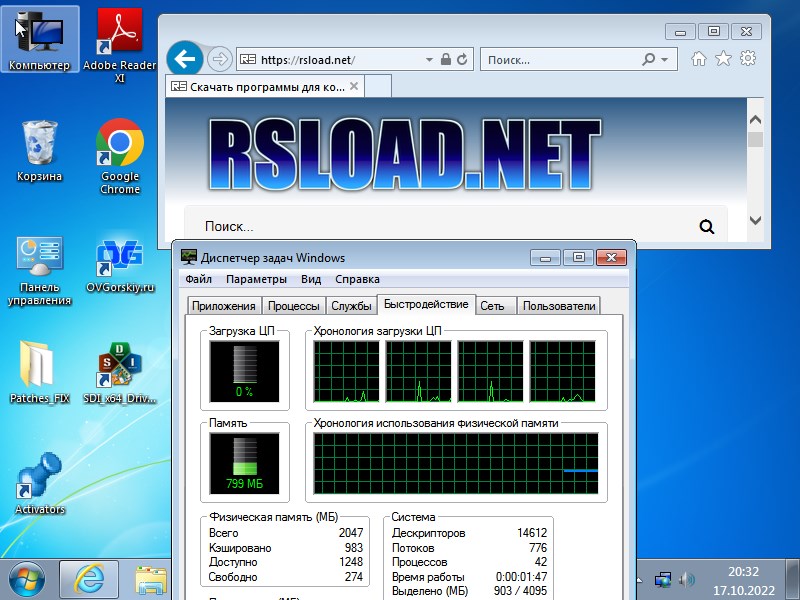Image resolution: width=800 pixels, height=600 pixels.
Task: Refresh the rsload.net page
Action: [x=462, y=59]
